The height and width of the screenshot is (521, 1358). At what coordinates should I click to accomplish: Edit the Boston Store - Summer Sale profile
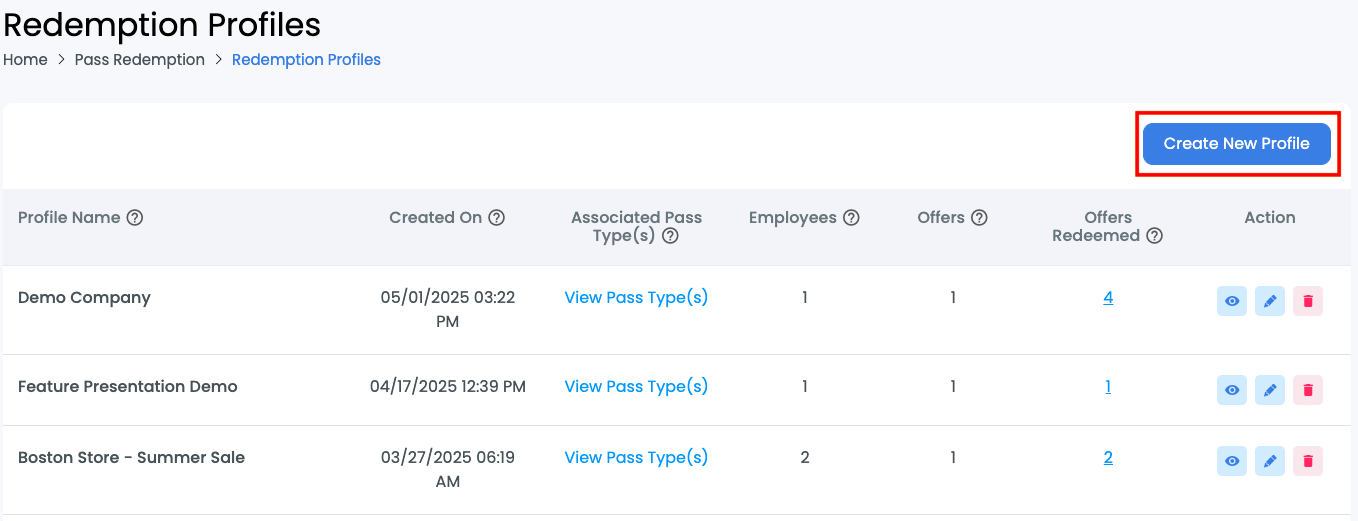coord(1270,461)
